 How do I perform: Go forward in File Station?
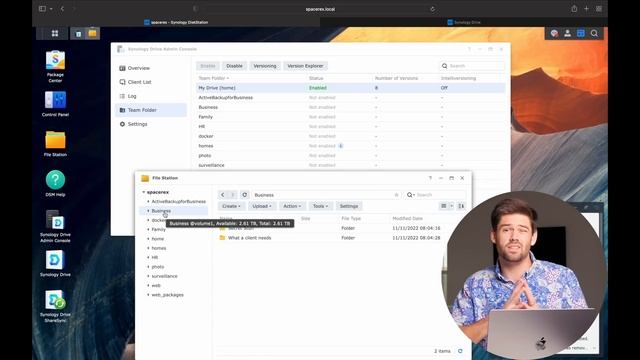232,195
